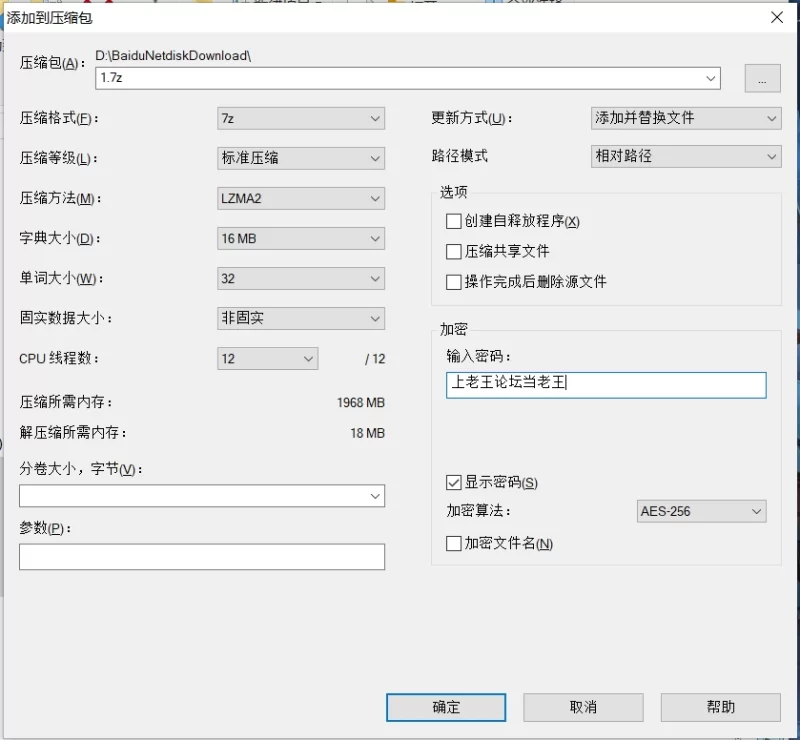
Task: Click the 解压缩所需内存 value 18 MB
Action: pos(367,433)
